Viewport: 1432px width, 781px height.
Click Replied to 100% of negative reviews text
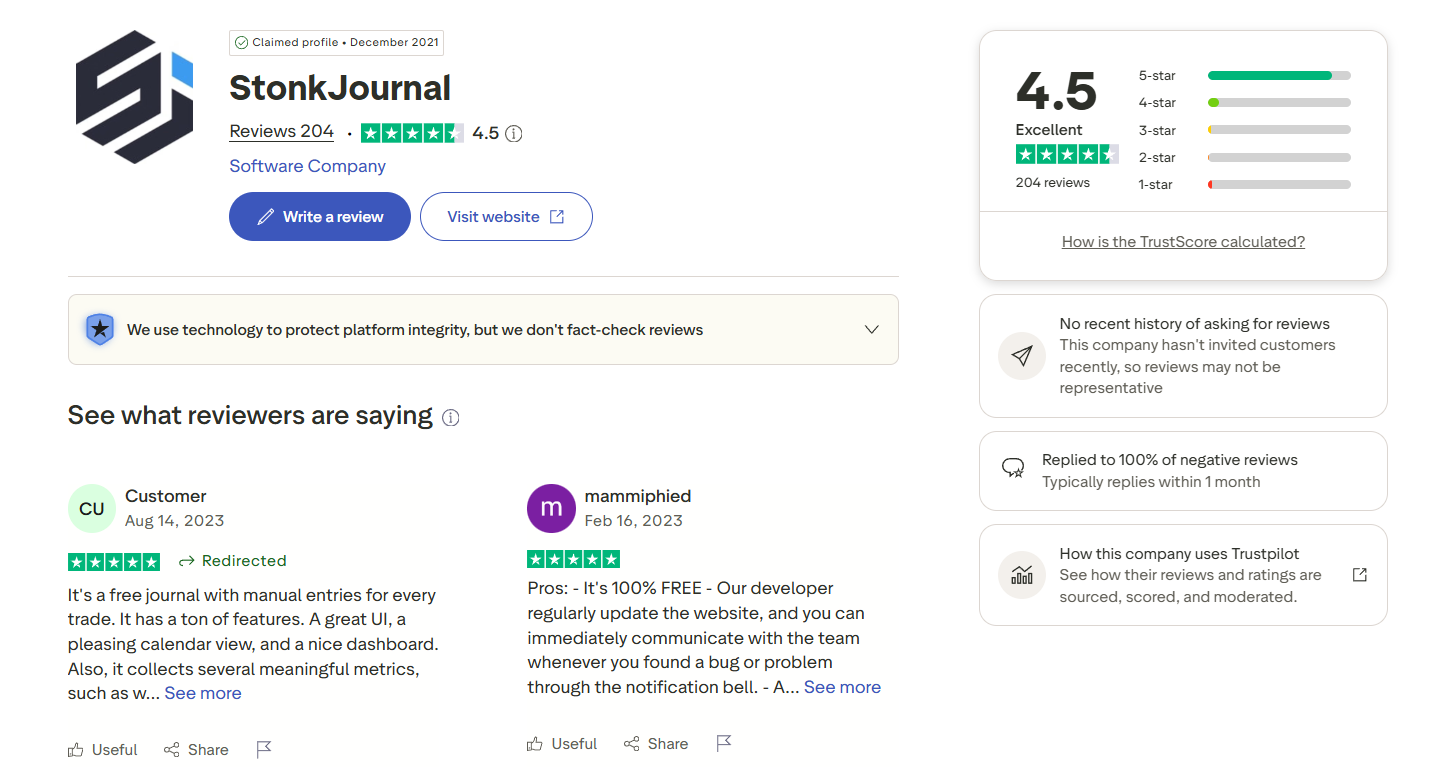tap(1170, 460)
